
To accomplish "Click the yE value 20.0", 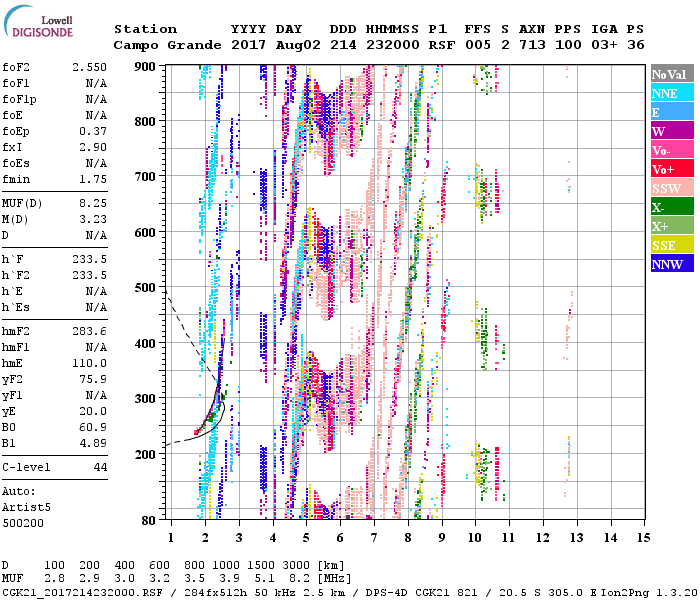I will click(93, 411).
